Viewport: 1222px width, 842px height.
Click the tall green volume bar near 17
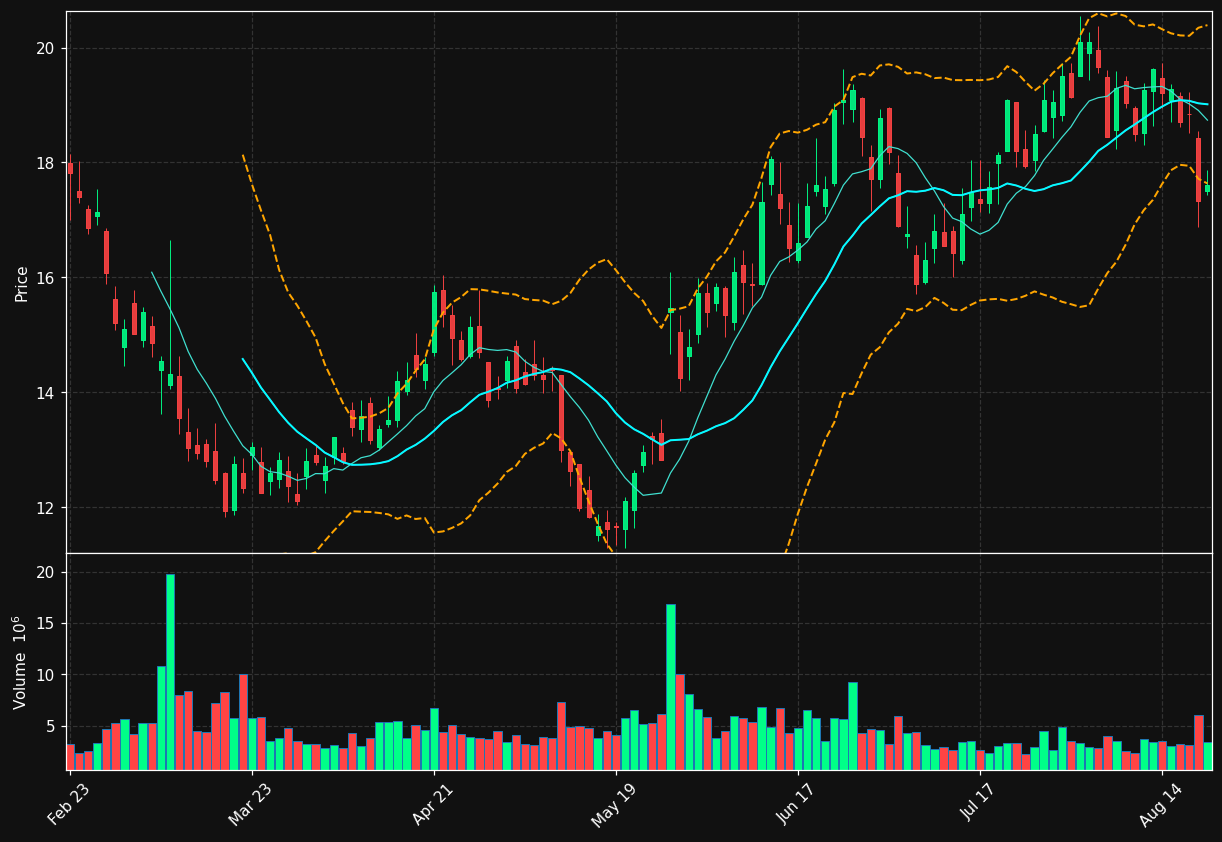(x=671, y=687)
